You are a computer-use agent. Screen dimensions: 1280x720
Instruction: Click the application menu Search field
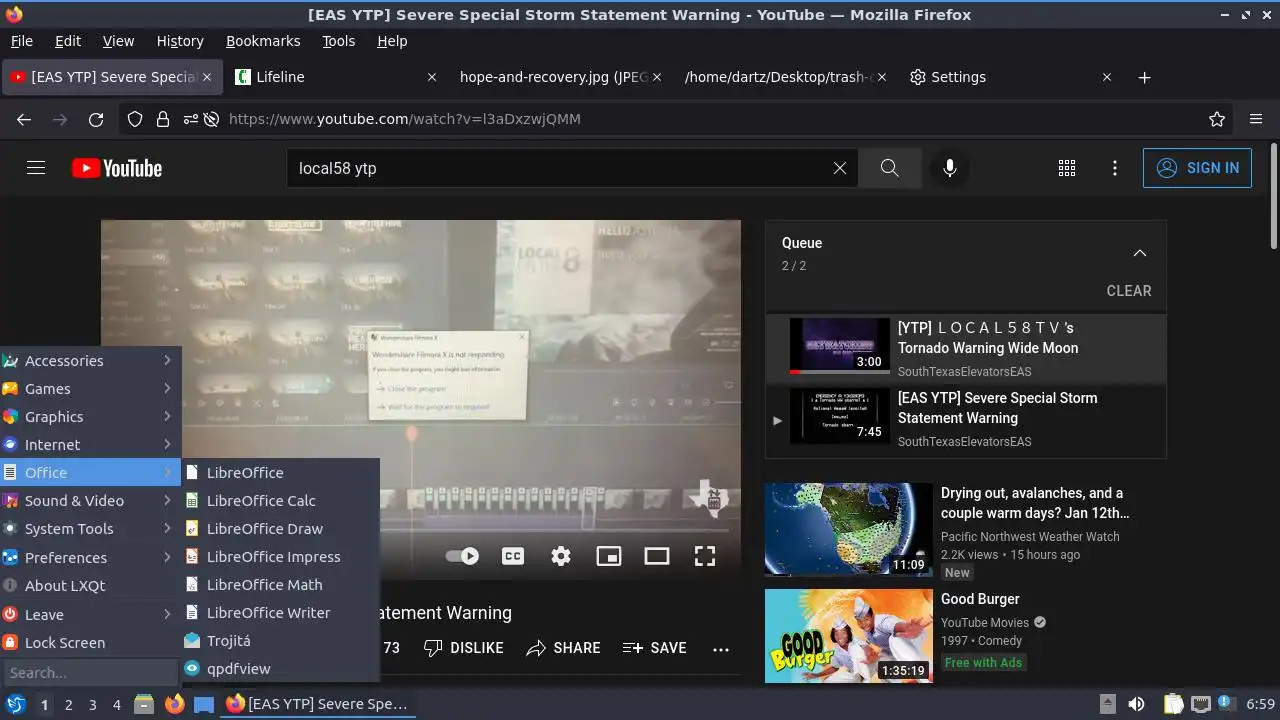pos(90,672)
